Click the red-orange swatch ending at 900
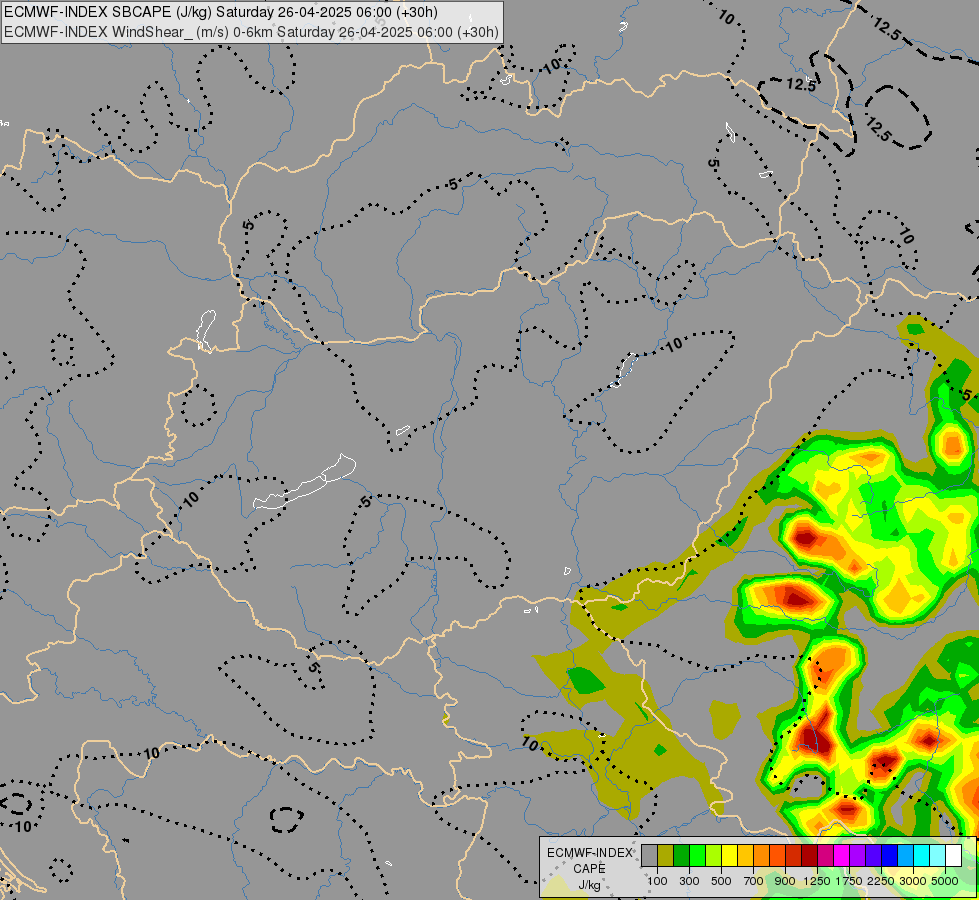Viewport: 979px width, 900px height. [778, 856]
